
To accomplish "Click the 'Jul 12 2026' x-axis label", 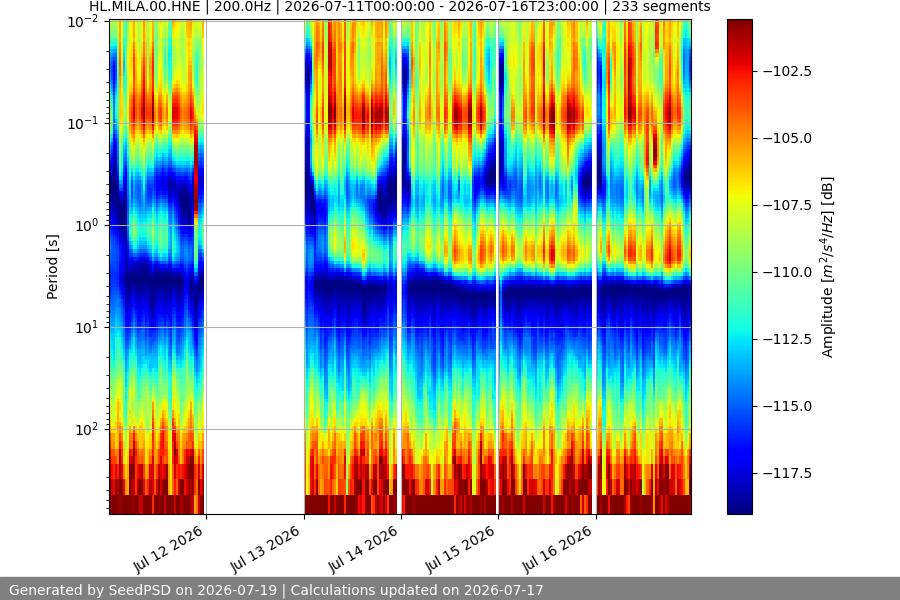I will (x=169, y=549).
